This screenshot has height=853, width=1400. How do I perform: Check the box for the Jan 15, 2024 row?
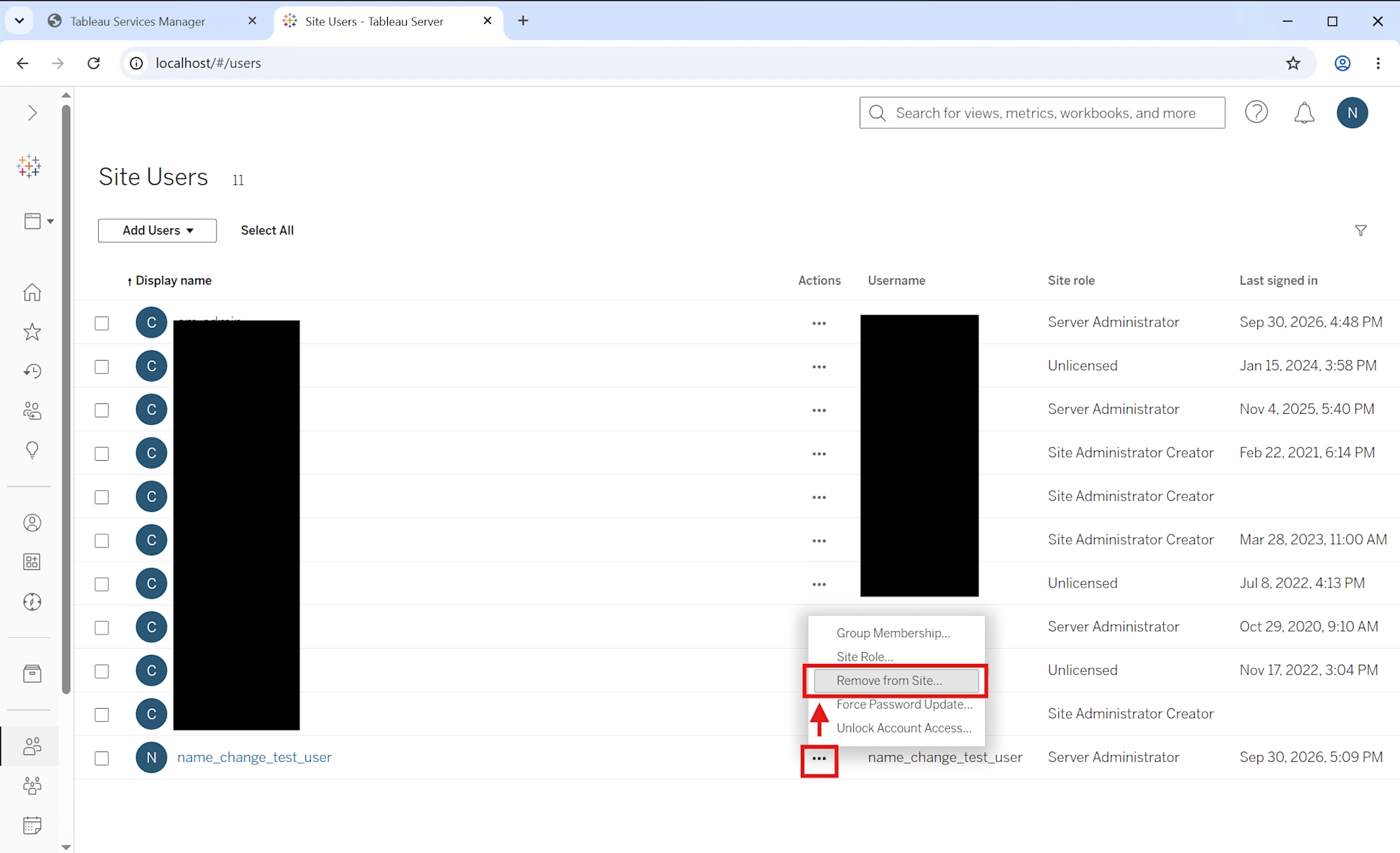click(x=102, y=366)
